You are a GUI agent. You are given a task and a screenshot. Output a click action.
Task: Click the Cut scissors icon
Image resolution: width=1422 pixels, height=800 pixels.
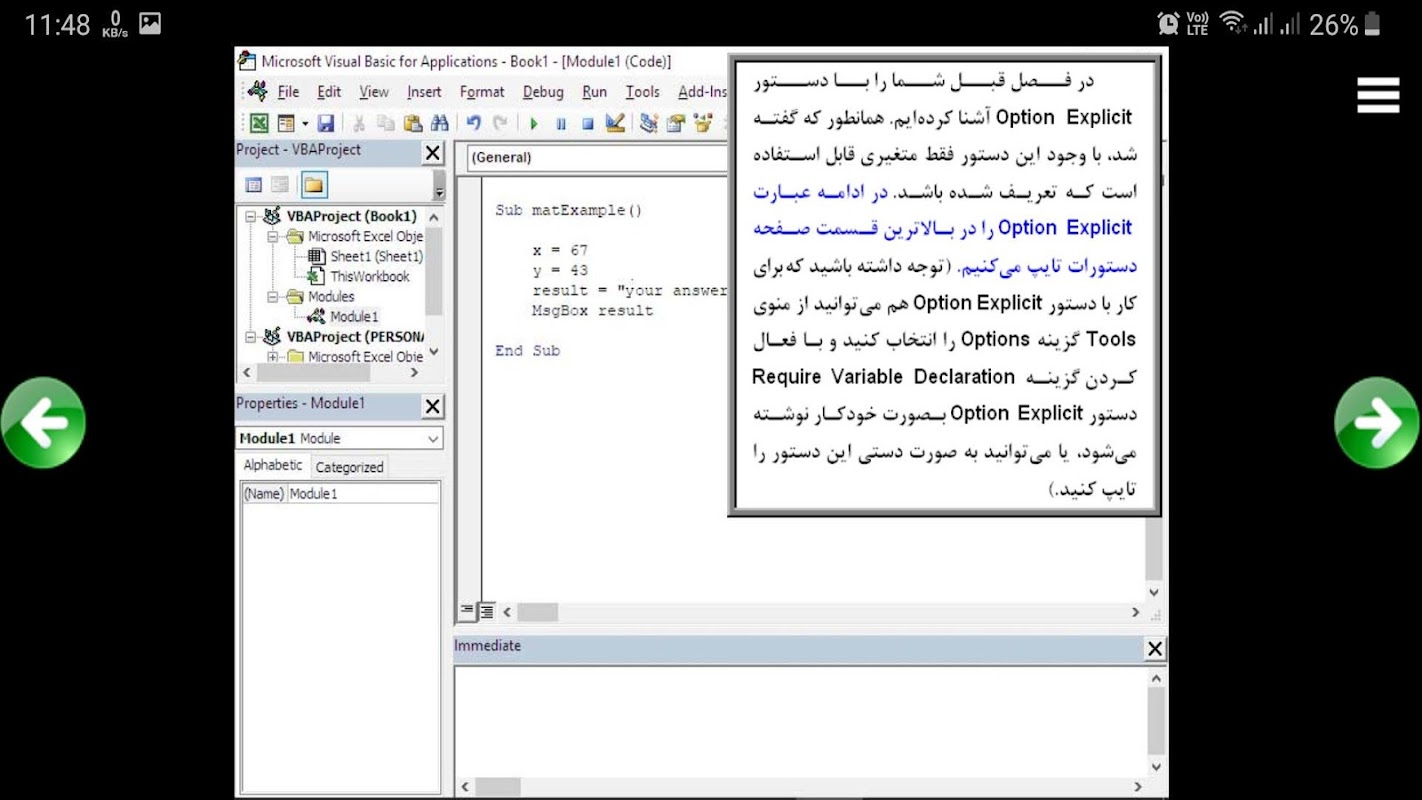tap(358, 124)
